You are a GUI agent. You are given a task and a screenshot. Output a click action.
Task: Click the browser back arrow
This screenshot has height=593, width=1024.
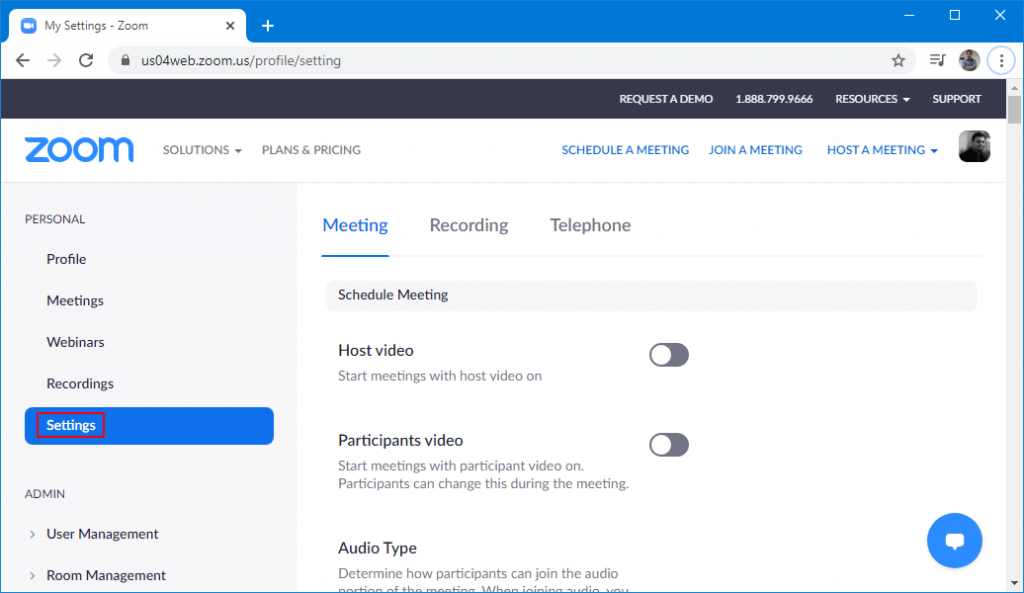pyautogui.click(x=22, y=60)
